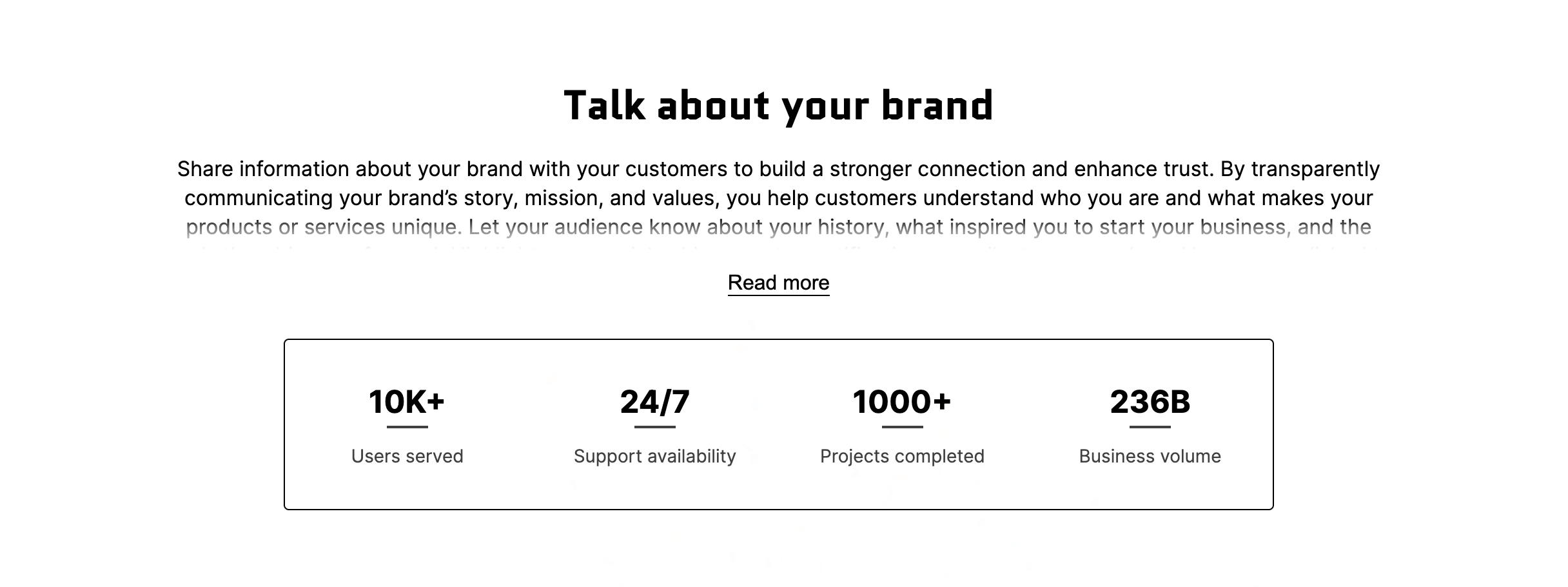1568x587 pixels.
Task: Click the word 'transparently' in description
Action: pos(1315,170)
